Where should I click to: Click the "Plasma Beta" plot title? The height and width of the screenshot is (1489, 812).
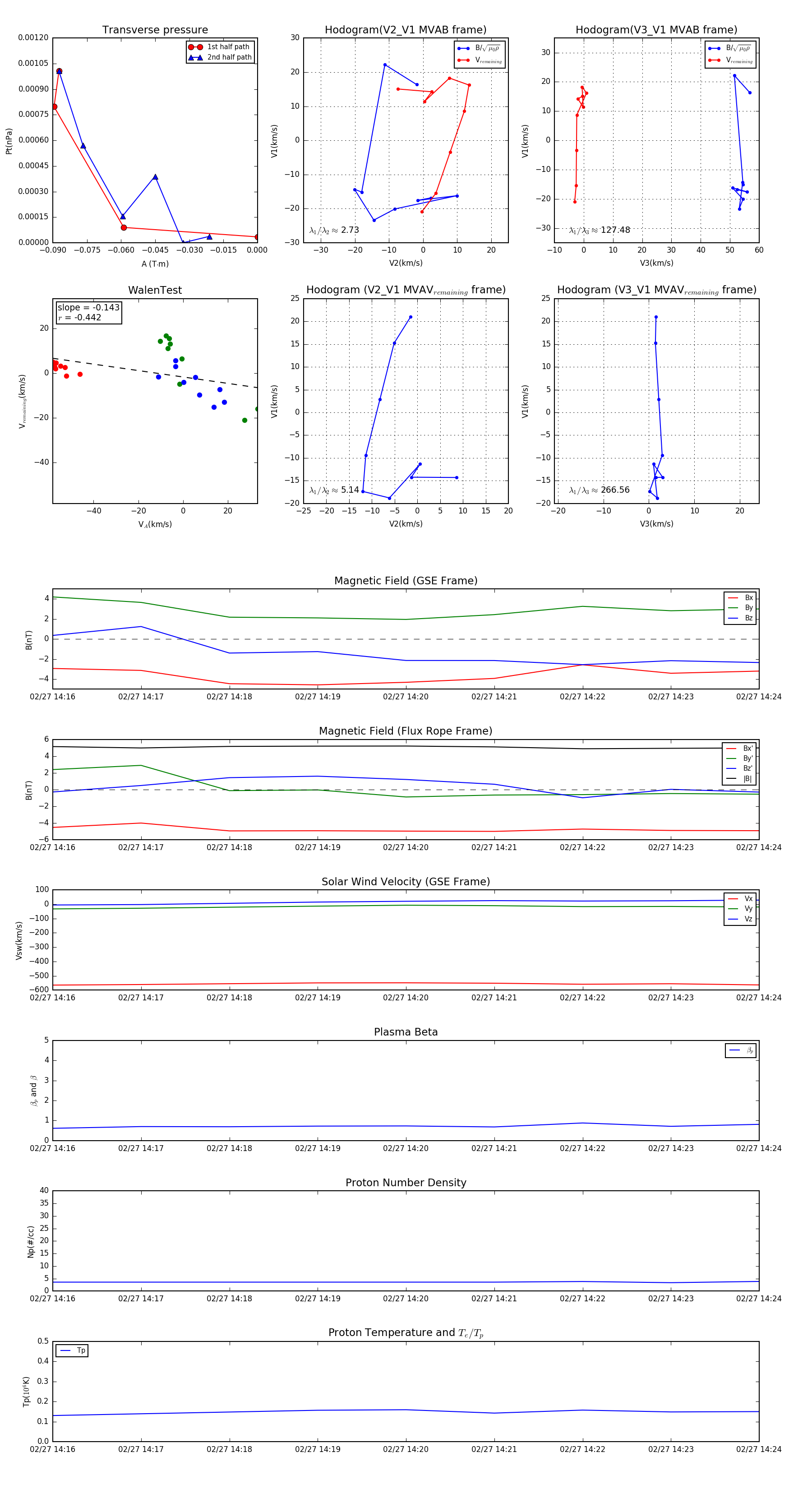[406, 1032]
